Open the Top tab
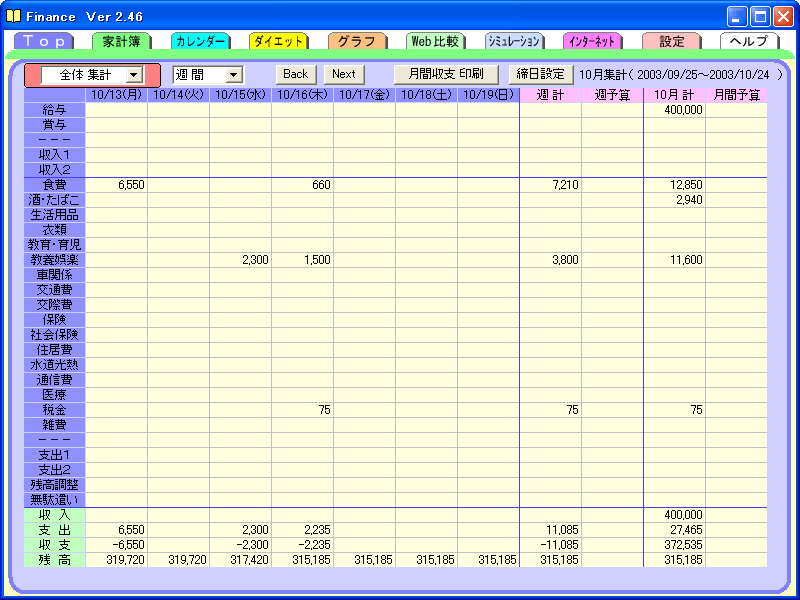The height and width of the screenshot is (600, 800). coord(44,41)
